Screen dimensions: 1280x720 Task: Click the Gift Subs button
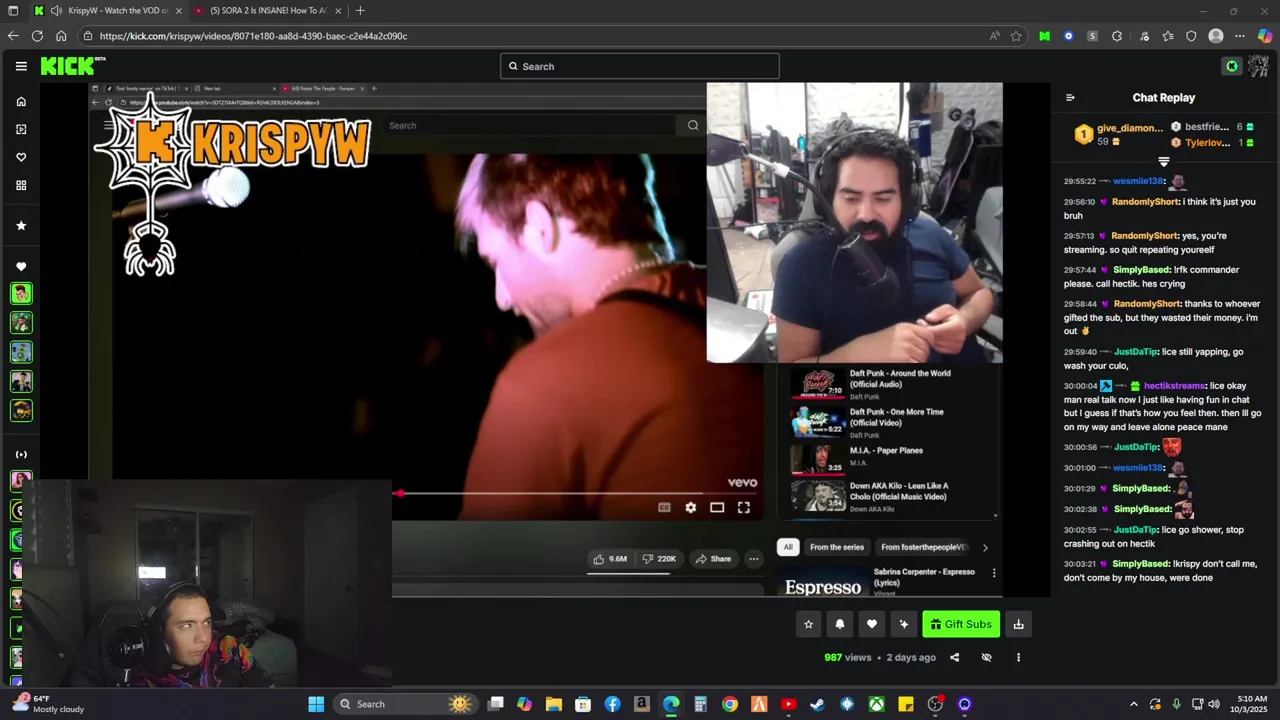[961, 624]
